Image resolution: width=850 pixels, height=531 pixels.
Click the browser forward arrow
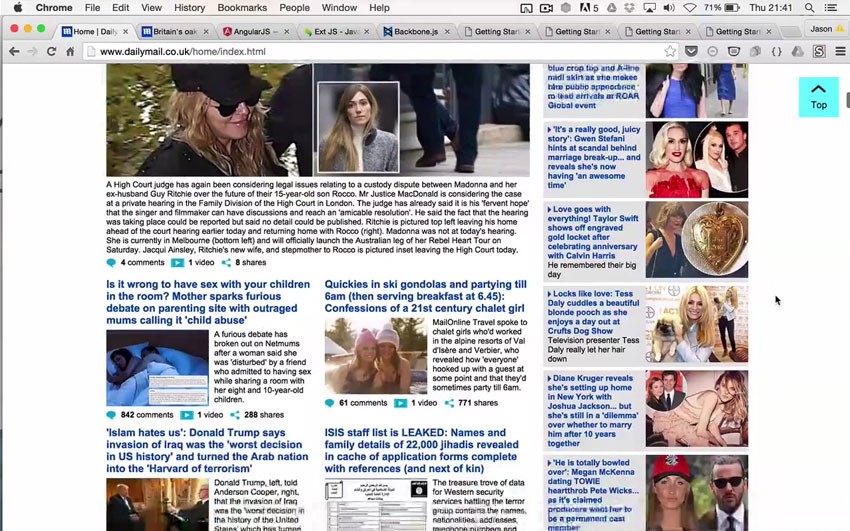(33, 51)
